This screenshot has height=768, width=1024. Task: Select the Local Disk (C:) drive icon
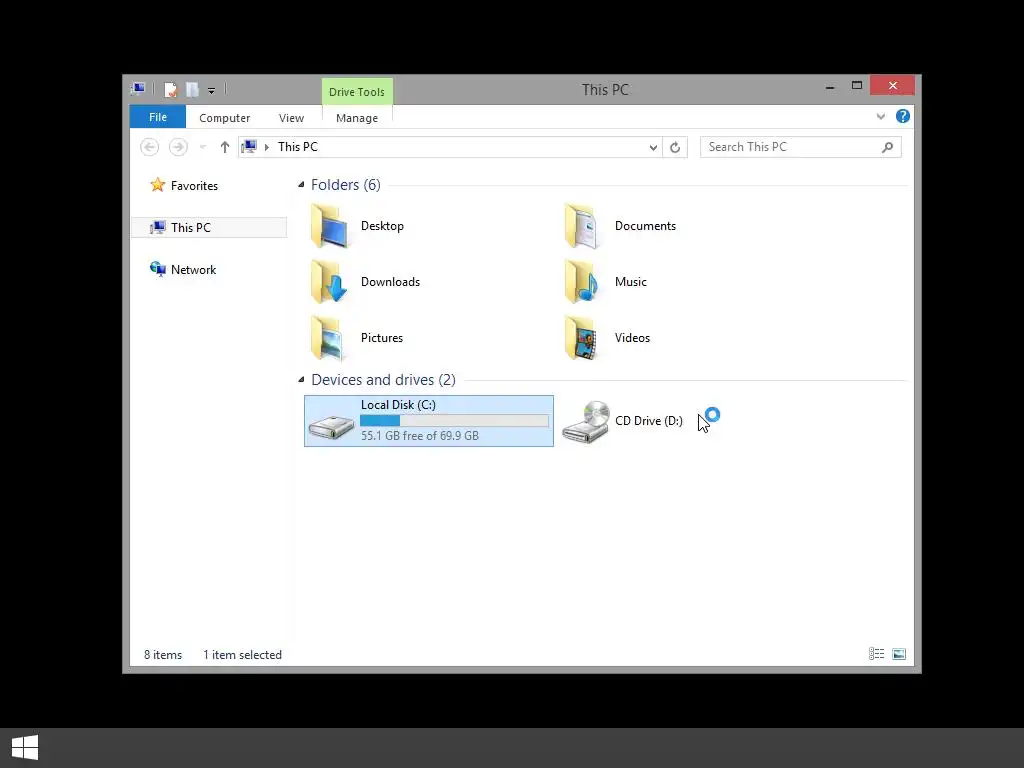coord(331,427)
